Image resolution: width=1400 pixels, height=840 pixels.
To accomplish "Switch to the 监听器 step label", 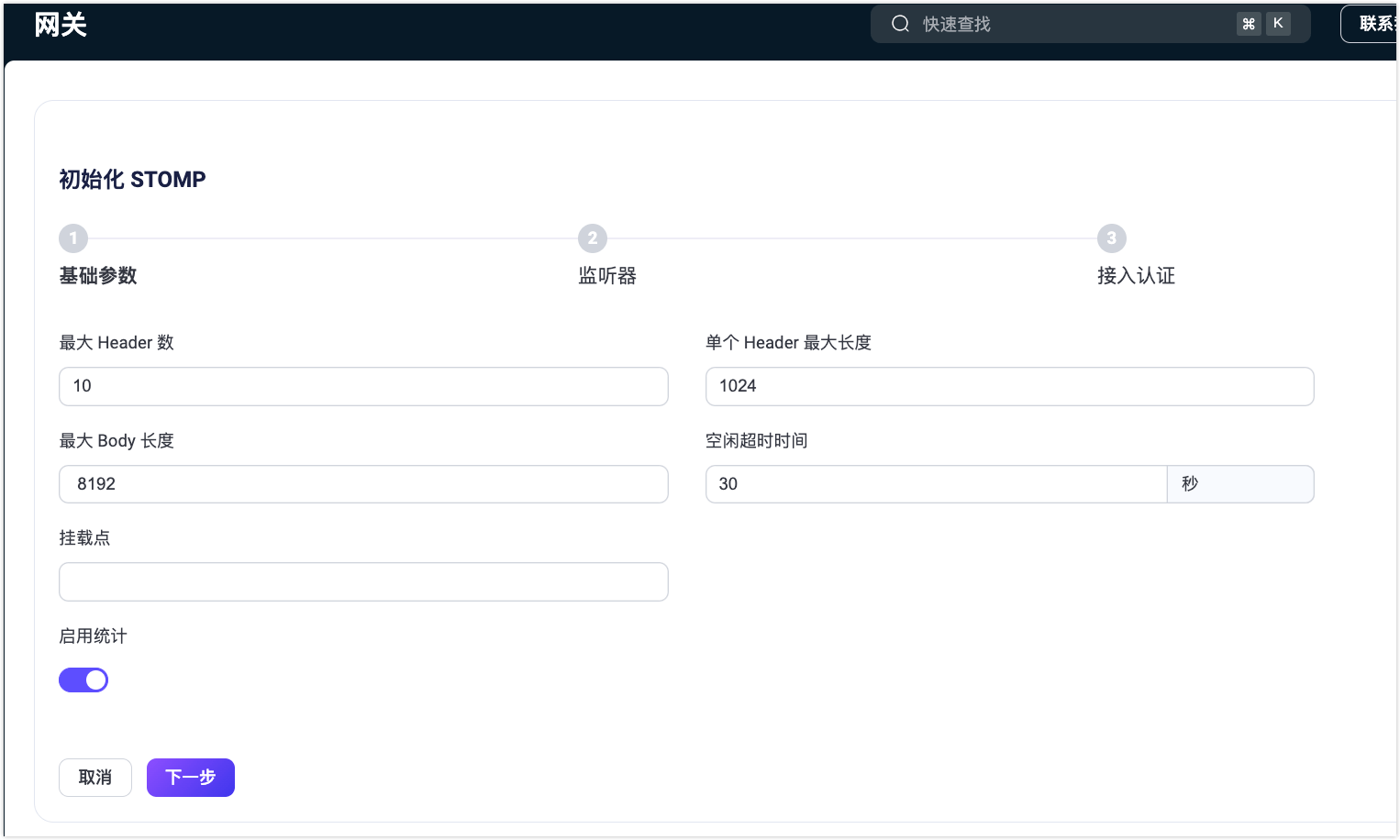I will (x=607, y=276).
